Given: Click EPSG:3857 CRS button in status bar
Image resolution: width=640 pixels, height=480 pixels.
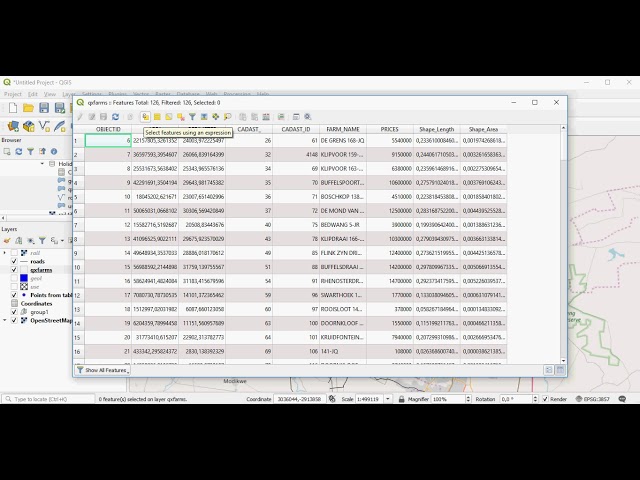Looking at the screenshot, I should [x=593, y=399].
